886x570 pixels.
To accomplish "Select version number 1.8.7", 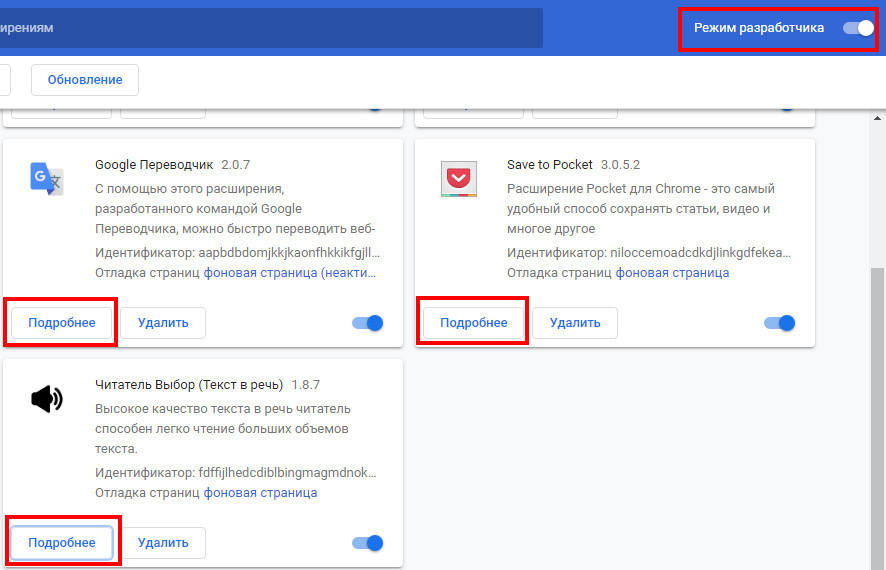I will [306, 385].
